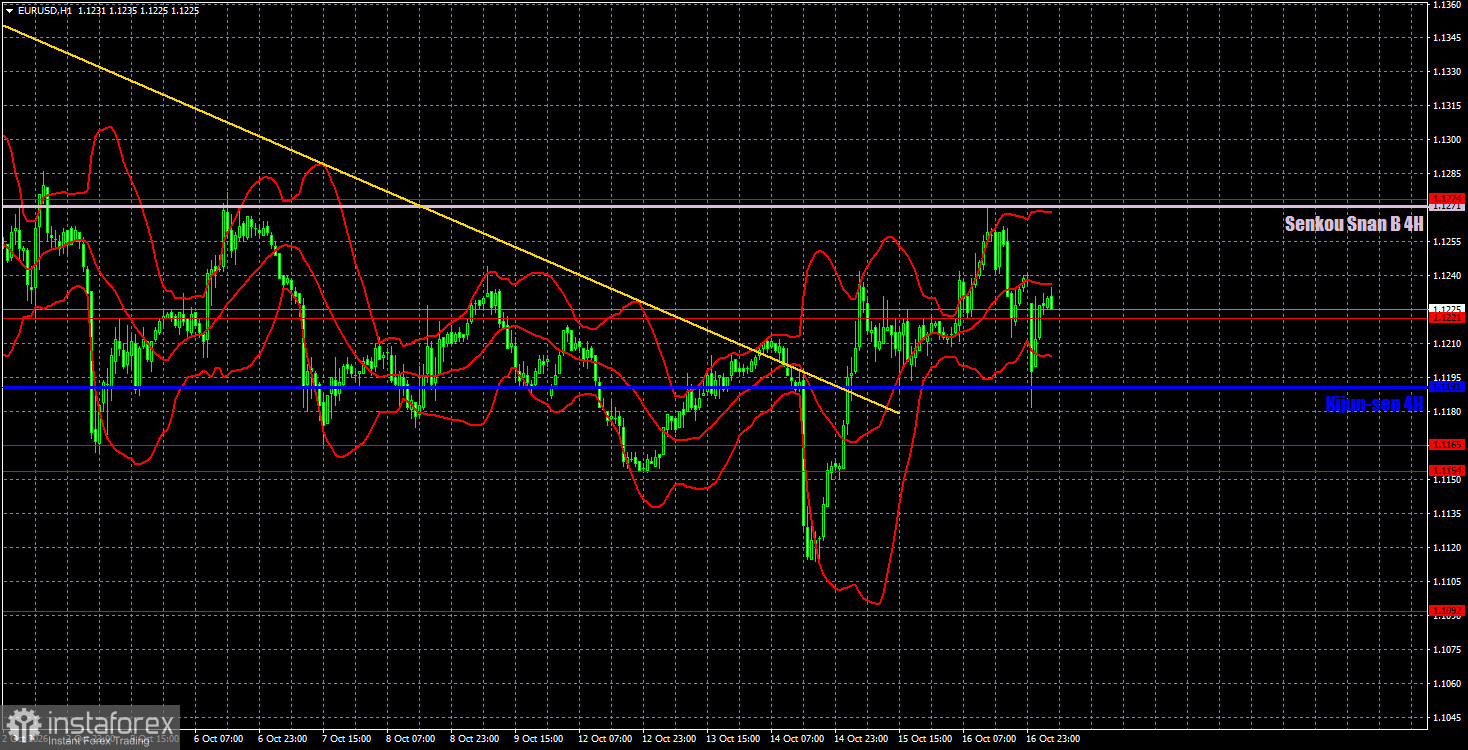Click the '6 Oct 07:00' time axis label
Image resolution: width=1468 pixels, height=750 pixels.
tap(217, 739)
